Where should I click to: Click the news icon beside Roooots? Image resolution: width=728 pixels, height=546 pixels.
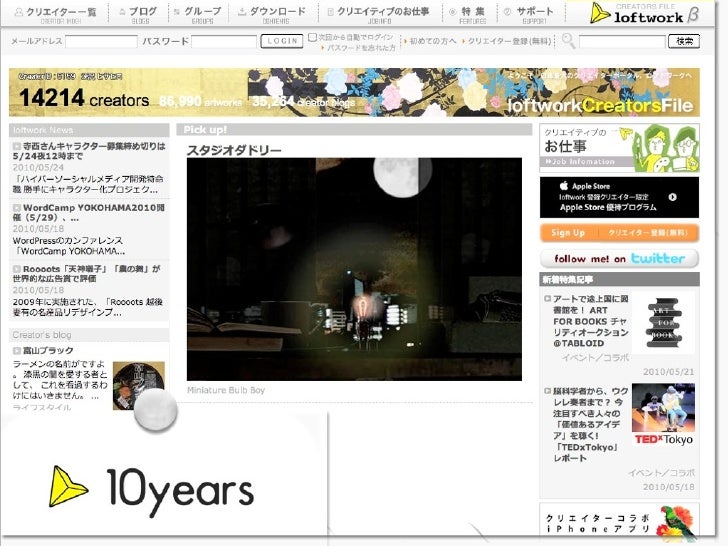click(17, 269)
